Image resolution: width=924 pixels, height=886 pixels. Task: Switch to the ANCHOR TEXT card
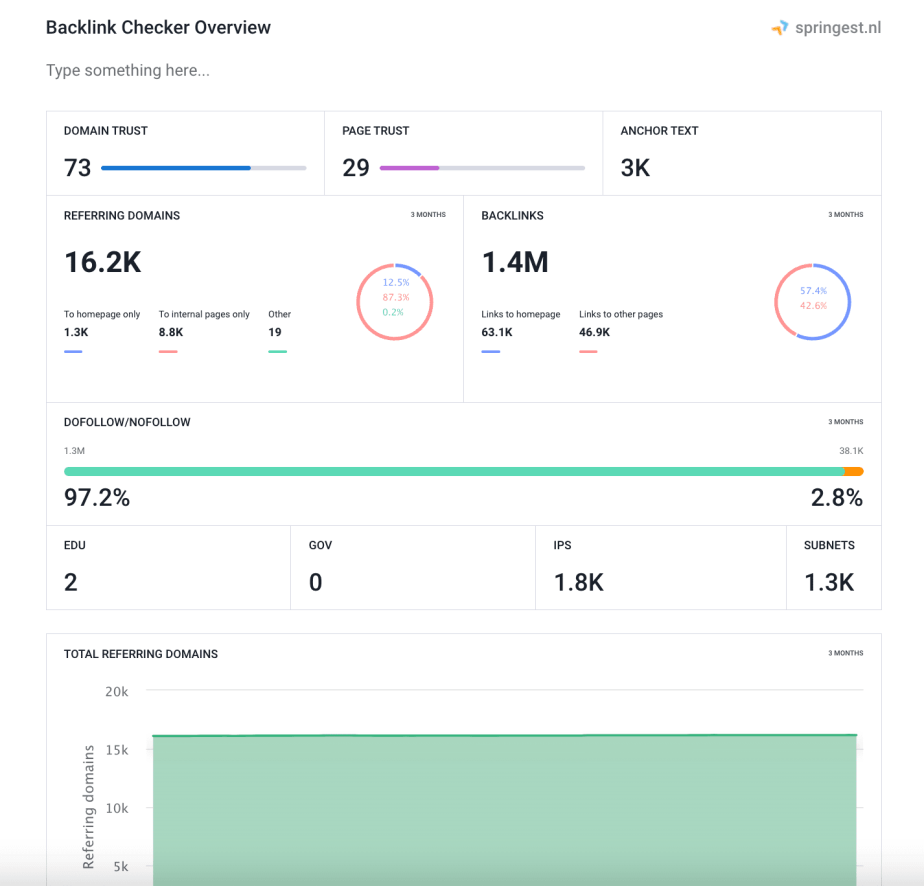pos(740,152)
